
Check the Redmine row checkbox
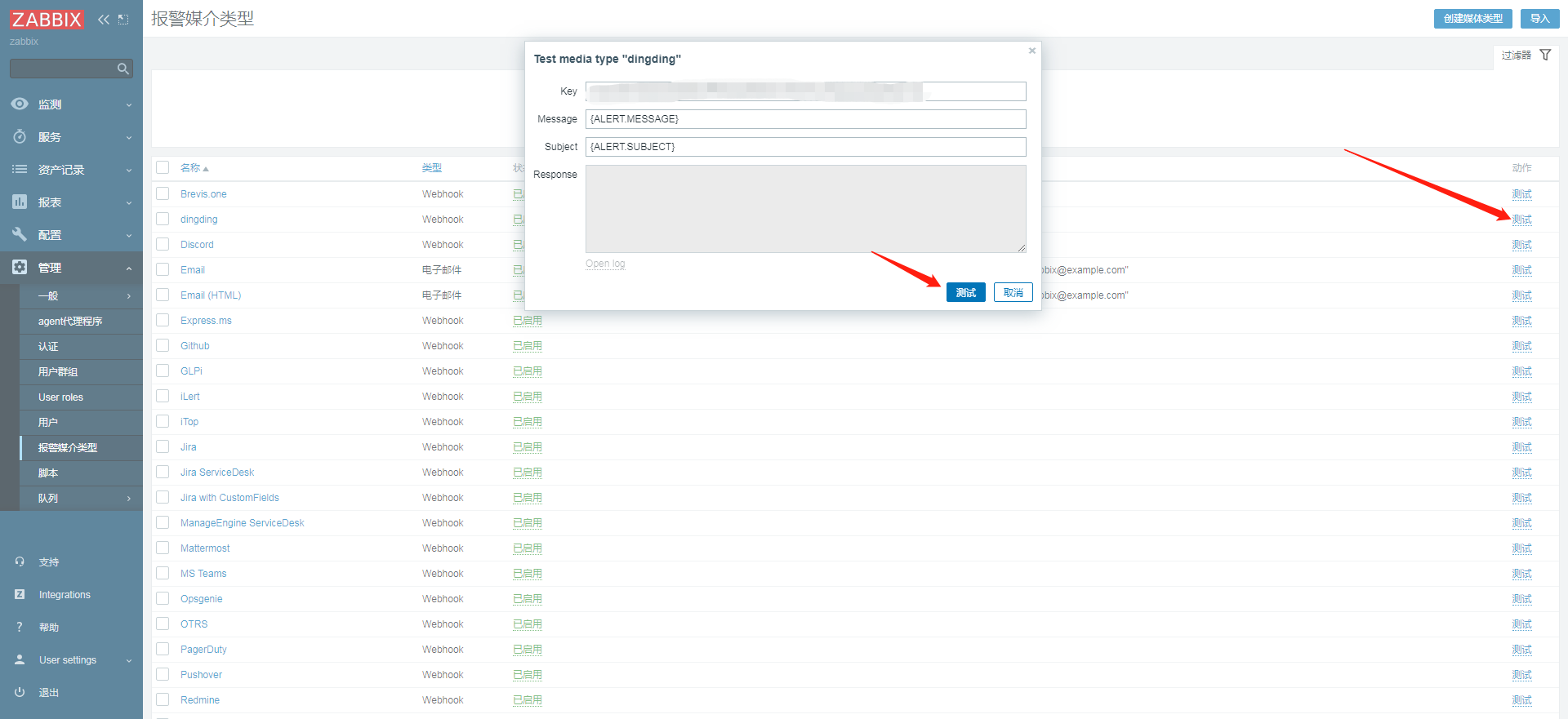pos(163,699)
